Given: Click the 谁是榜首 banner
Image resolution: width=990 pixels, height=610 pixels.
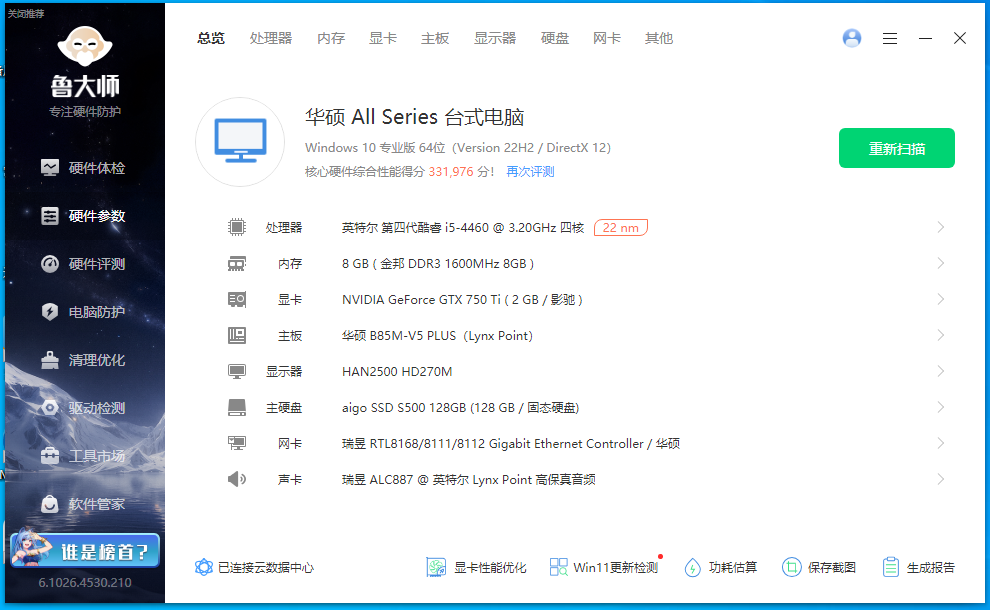Looking at the screenshot, I should [84, 551].
